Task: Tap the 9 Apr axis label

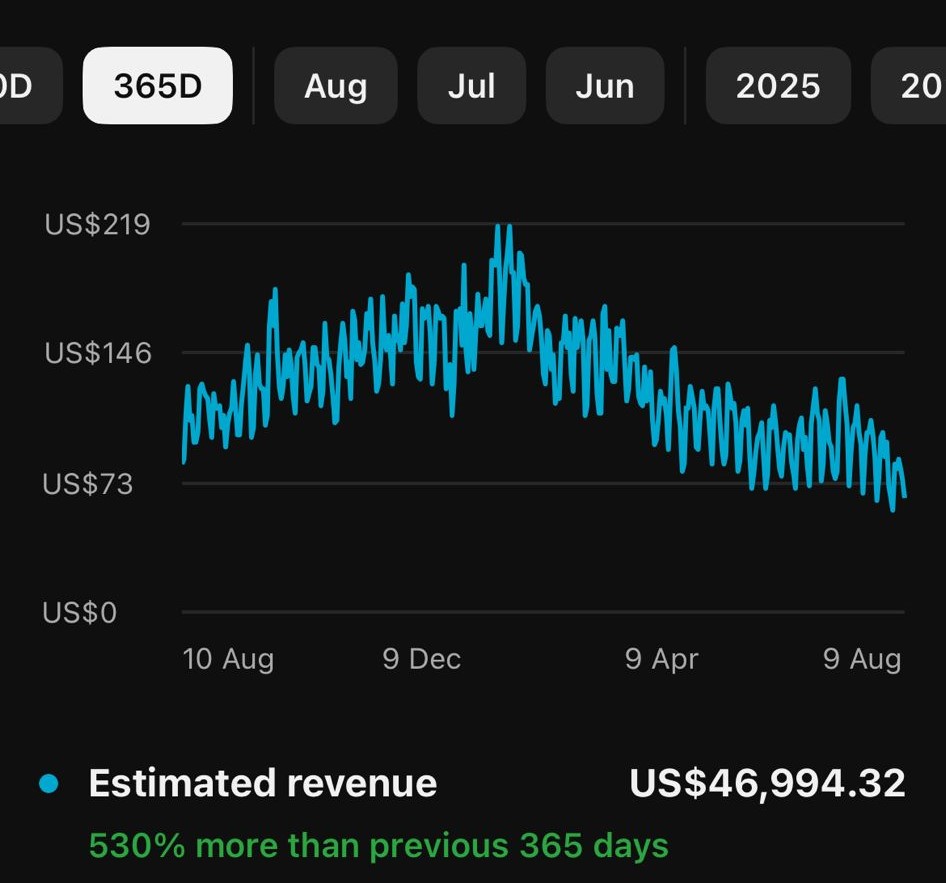Action: 661,659
